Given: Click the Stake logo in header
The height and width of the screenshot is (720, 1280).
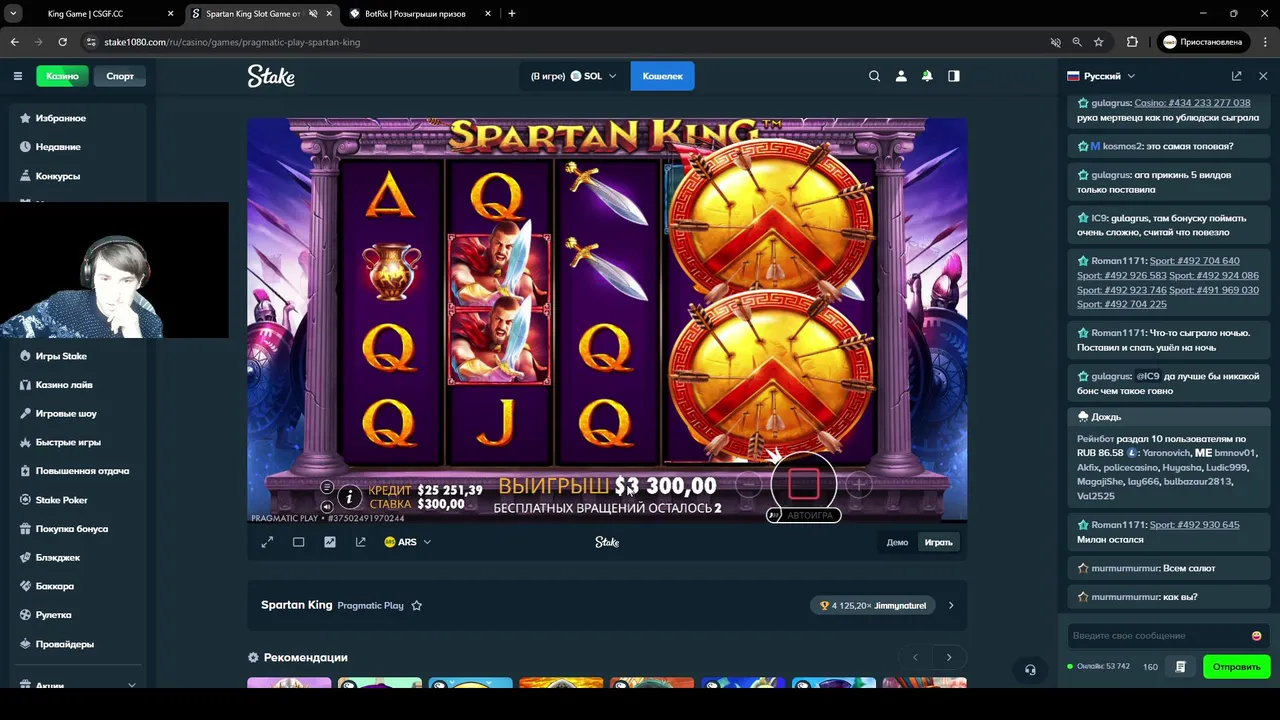Looking at the screenshot, I should click(x=271, y=76).
